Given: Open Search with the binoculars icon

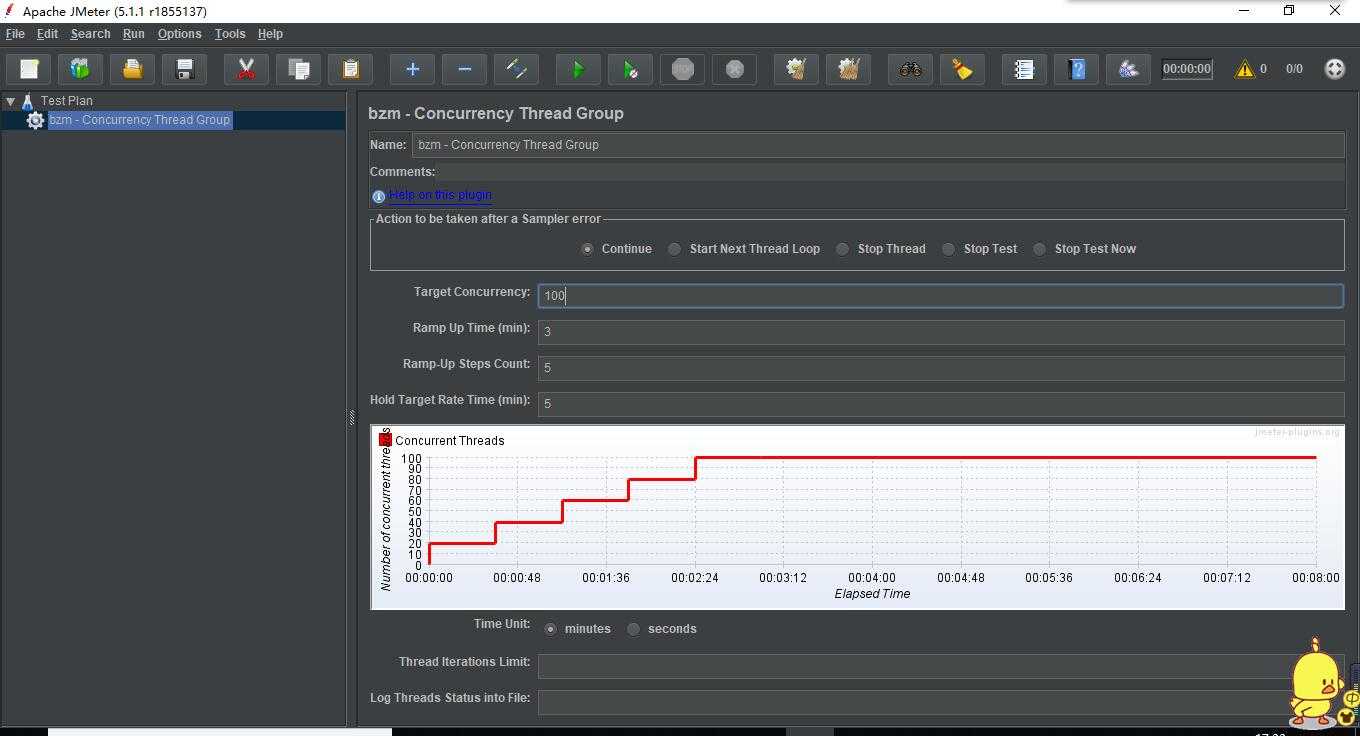Looking at the screenshot, I should coord(910,69).
